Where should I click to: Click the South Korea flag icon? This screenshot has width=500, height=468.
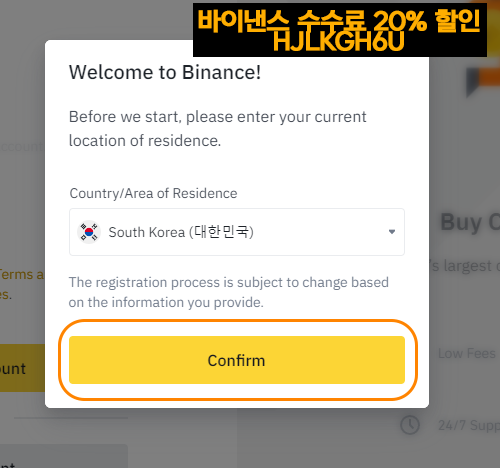(89, 232)
